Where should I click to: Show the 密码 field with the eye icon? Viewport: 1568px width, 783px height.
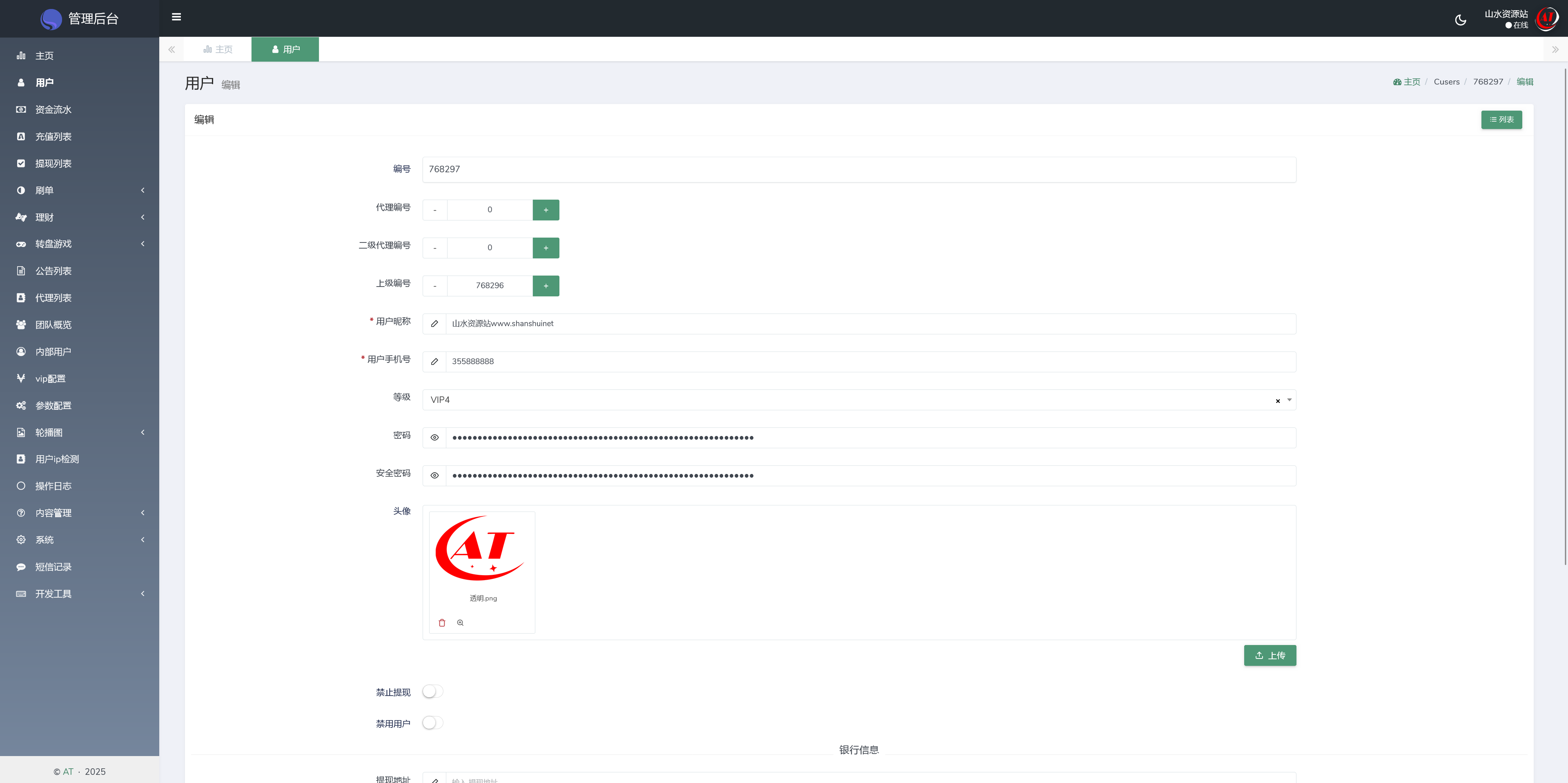click(x=434, y=438)
